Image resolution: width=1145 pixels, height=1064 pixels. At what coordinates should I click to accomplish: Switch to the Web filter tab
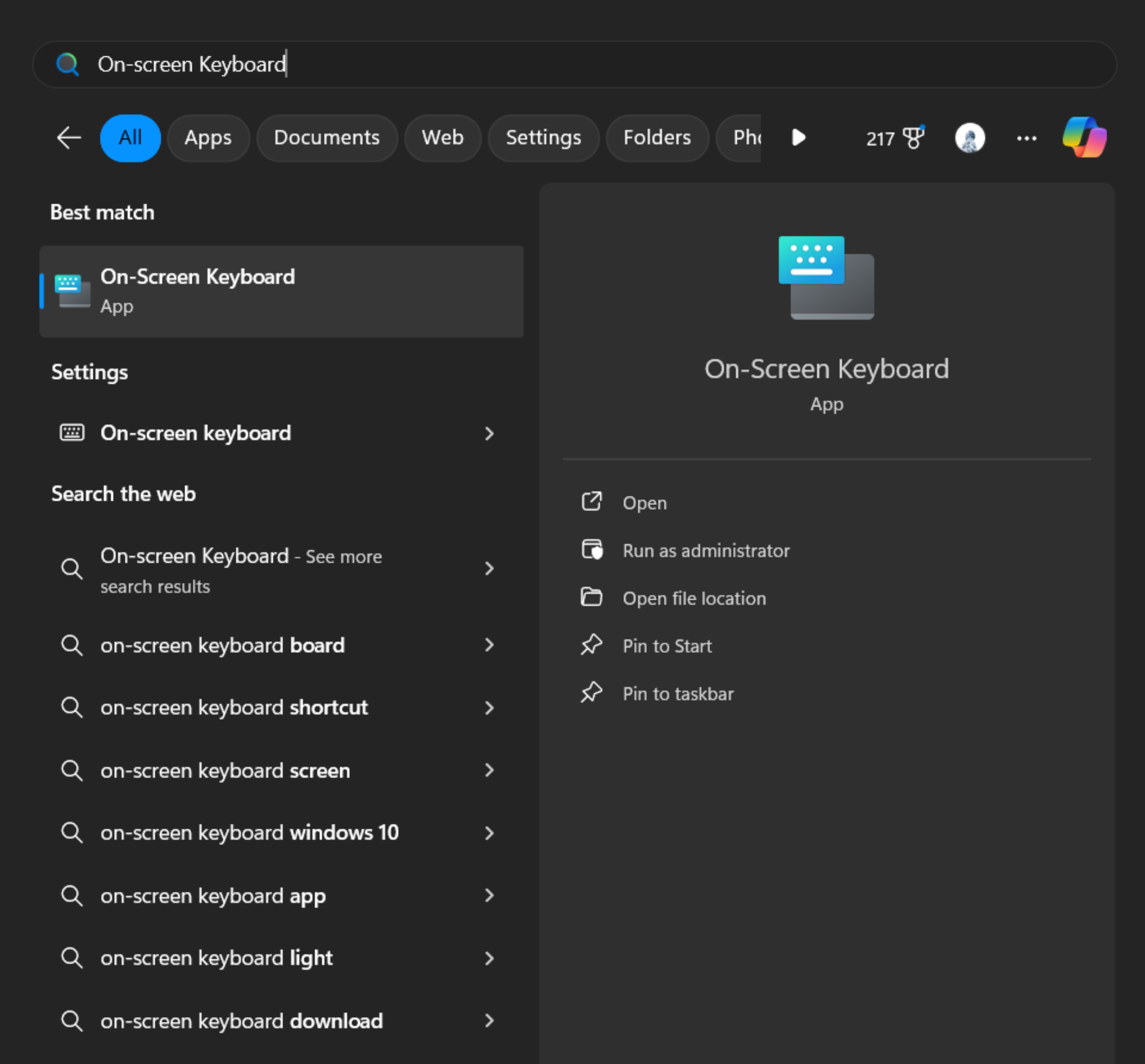coord(442,138)
